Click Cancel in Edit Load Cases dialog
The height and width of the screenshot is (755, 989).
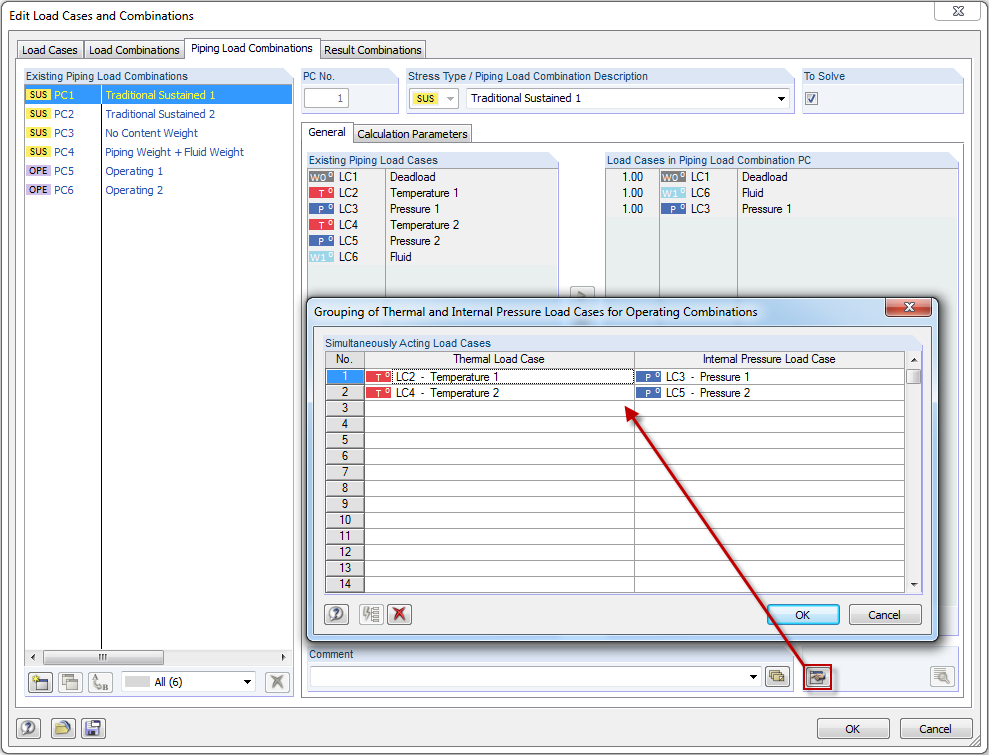(x=935, y=729)
